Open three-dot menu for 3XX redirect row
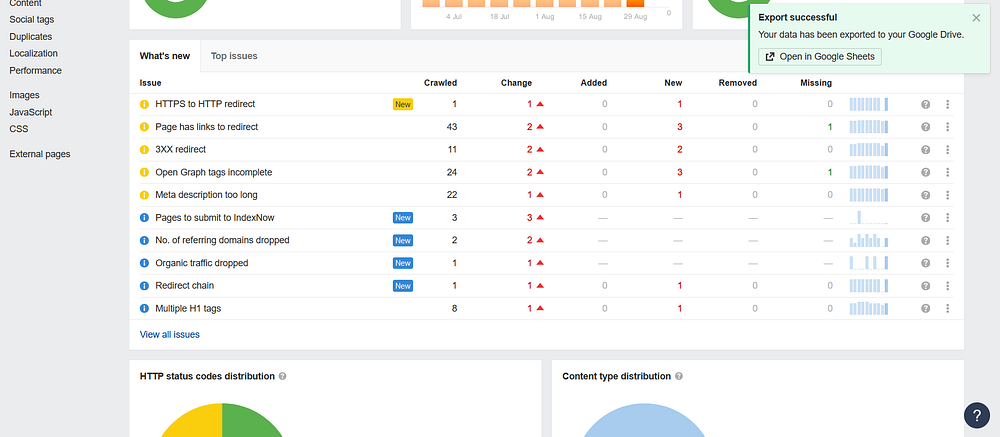The width and height of the screenshot is (1000, 437). tap(948, 149)
